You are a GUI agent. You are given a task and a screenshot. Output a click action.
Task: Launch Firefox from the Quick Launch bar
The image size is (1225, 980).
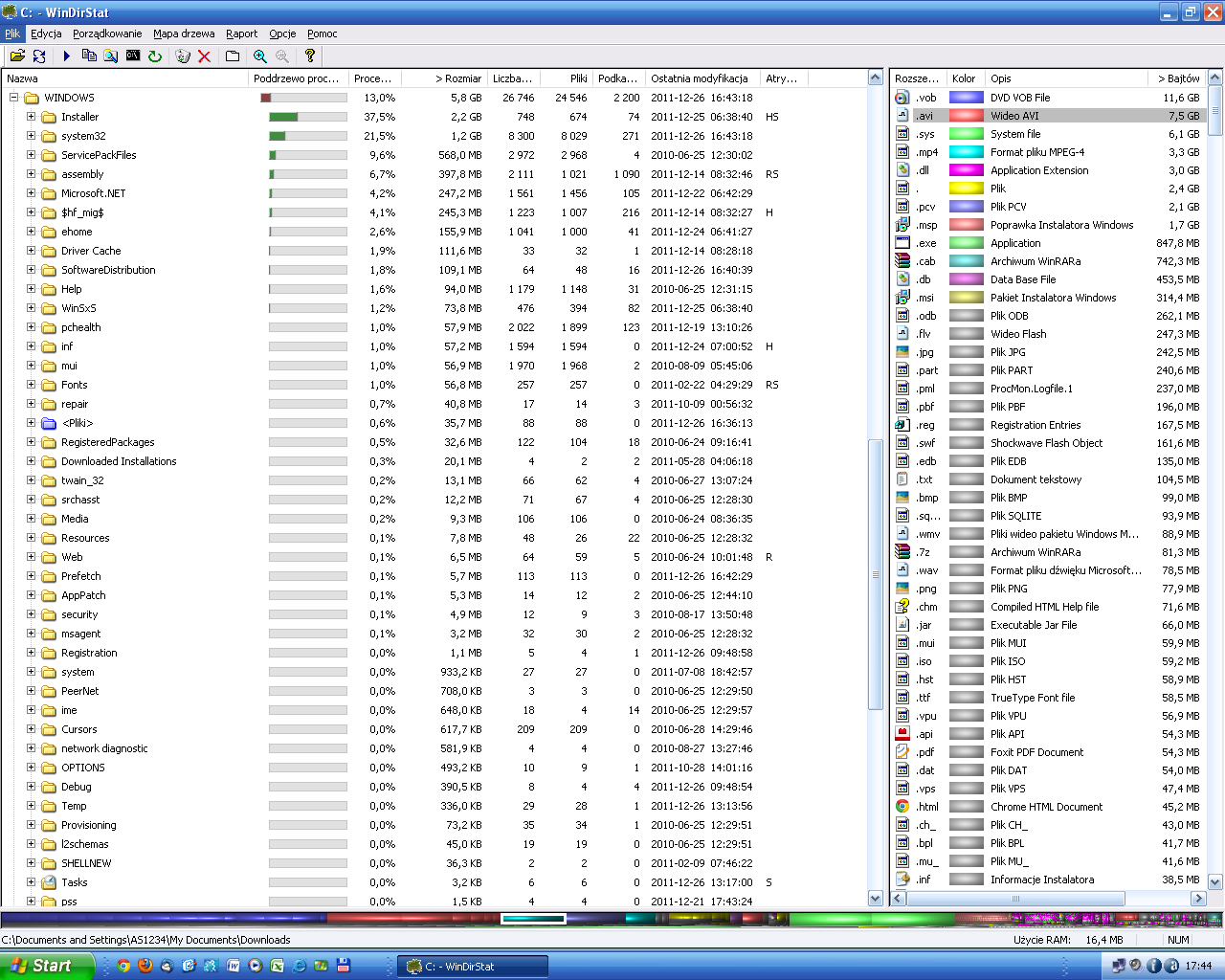(x=145, y=967)
